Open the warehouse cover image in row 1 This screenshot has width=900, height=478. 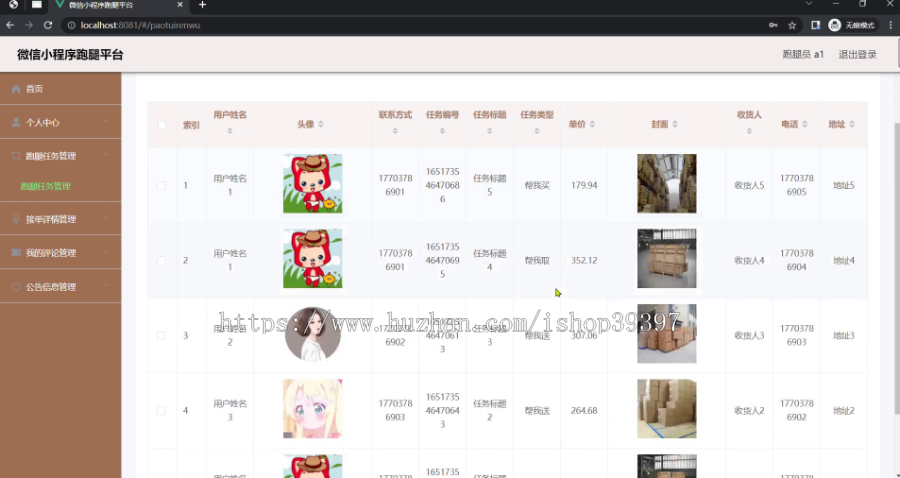coord(666,184)
